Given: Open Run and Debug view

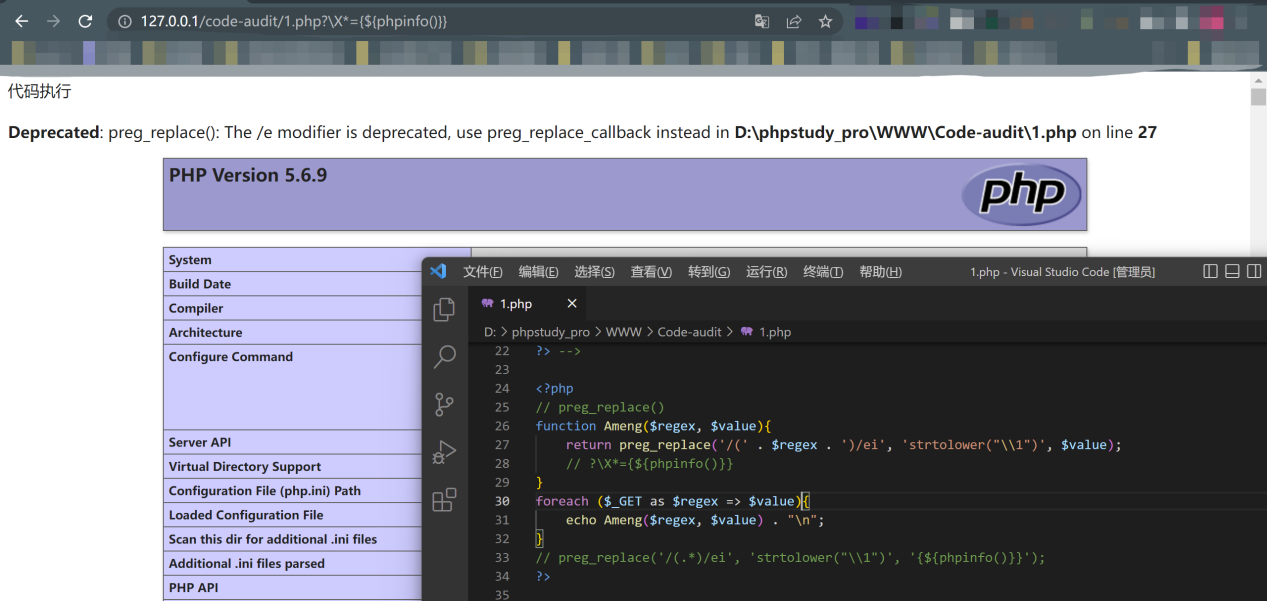Looking at the screenshot, I should 444,452.
